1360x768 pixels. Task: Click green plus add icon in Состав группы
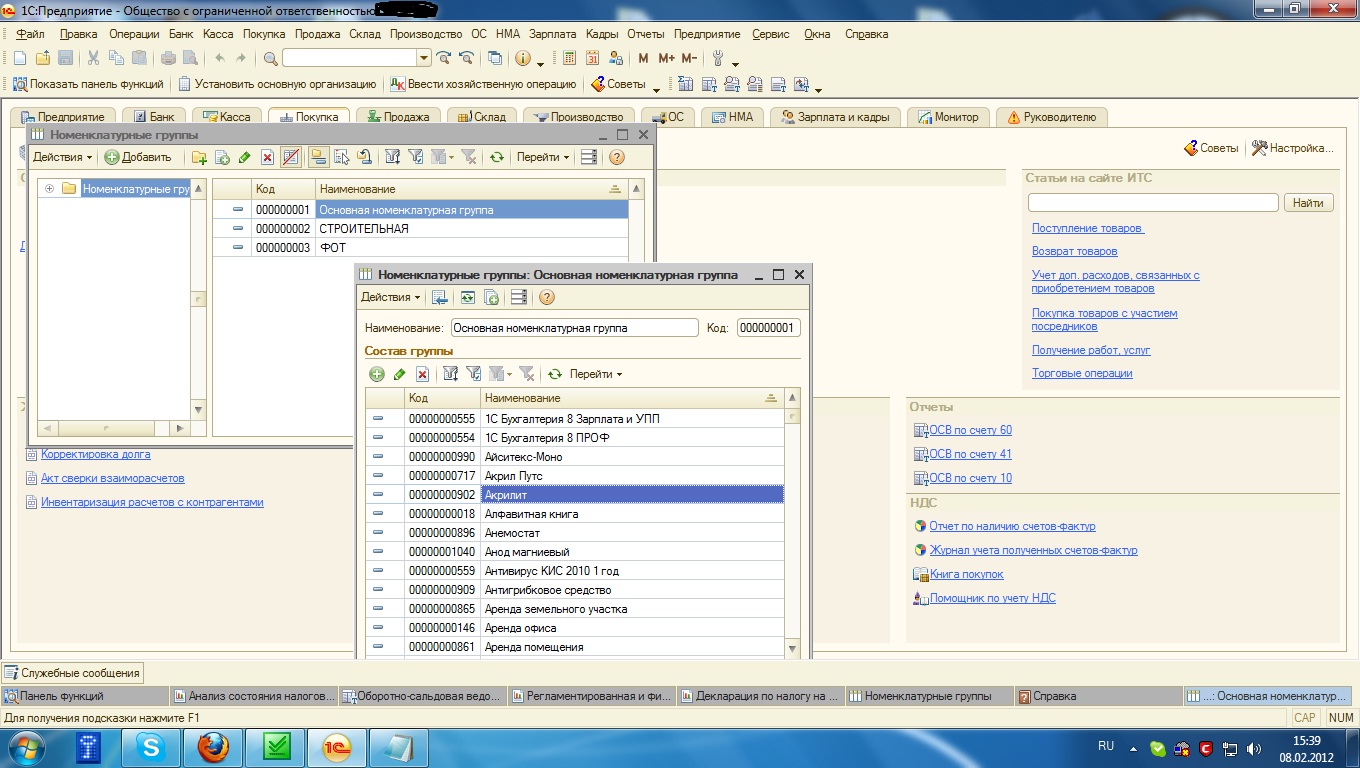377,374
